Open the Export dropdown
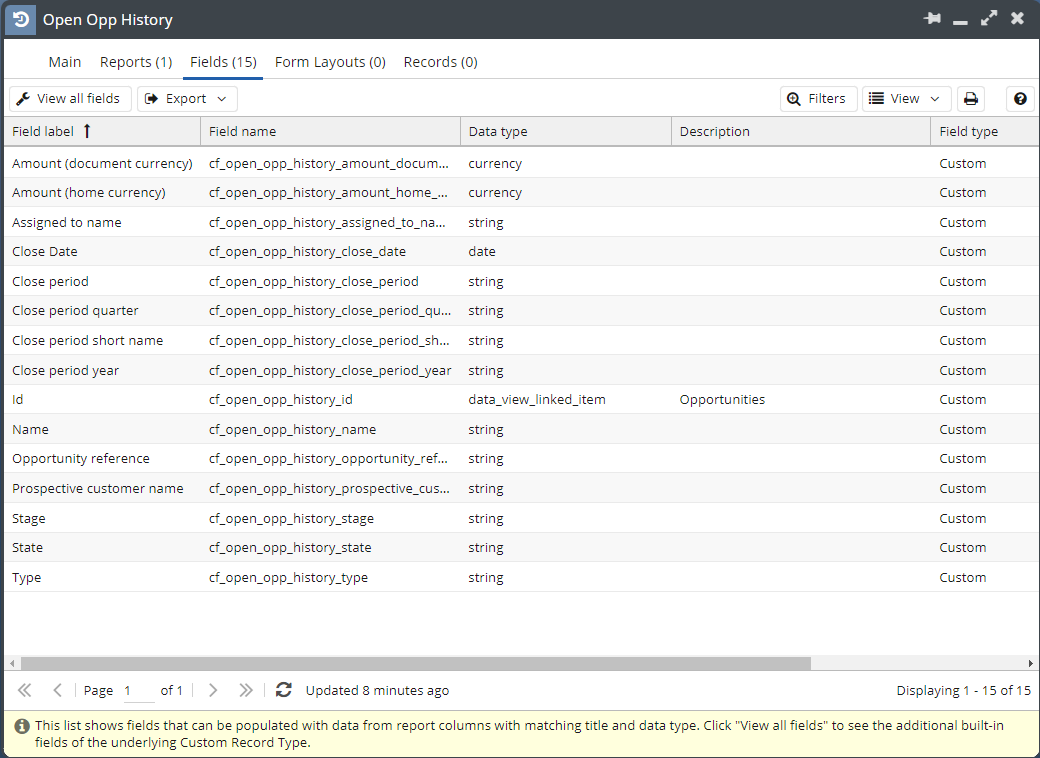Screen dimensions: 1040x758 coord(187,99)
